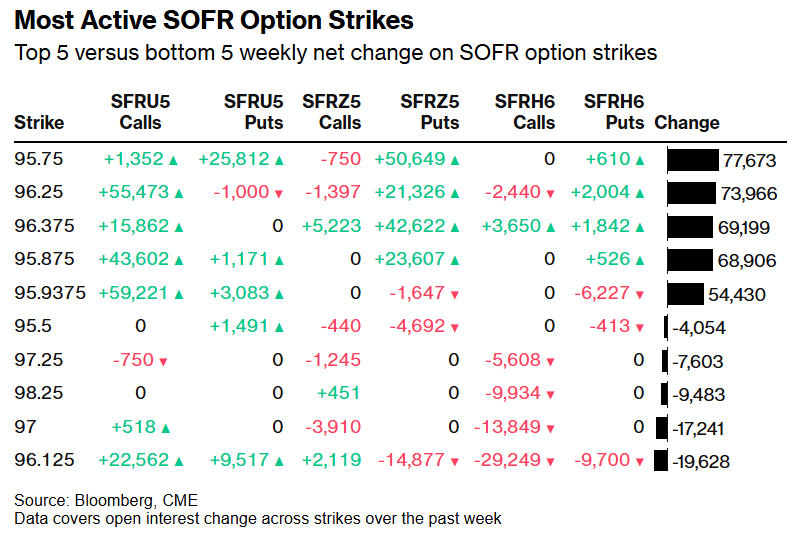Screen dimensions: 794x541
Task: Click the red down arrow beside -1,000
Action: [278, 194]
